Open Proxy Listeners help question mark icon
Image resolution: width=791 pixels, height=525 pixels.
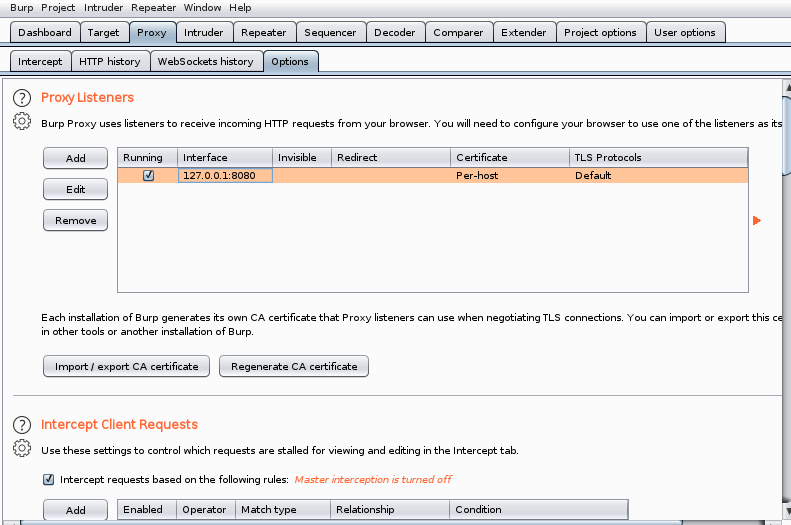pyautogui.click(x=22, y=97)
